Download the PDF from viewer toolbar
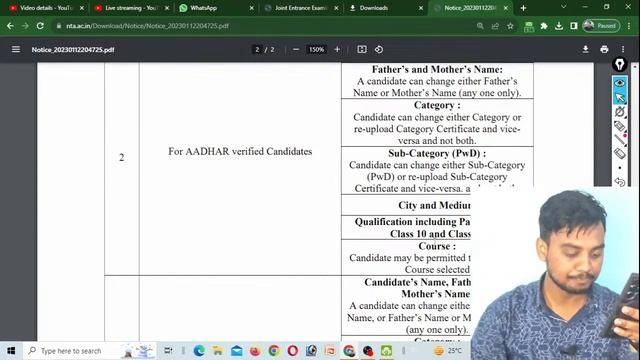This screenshot has width=640, height=360. [585, 49]
